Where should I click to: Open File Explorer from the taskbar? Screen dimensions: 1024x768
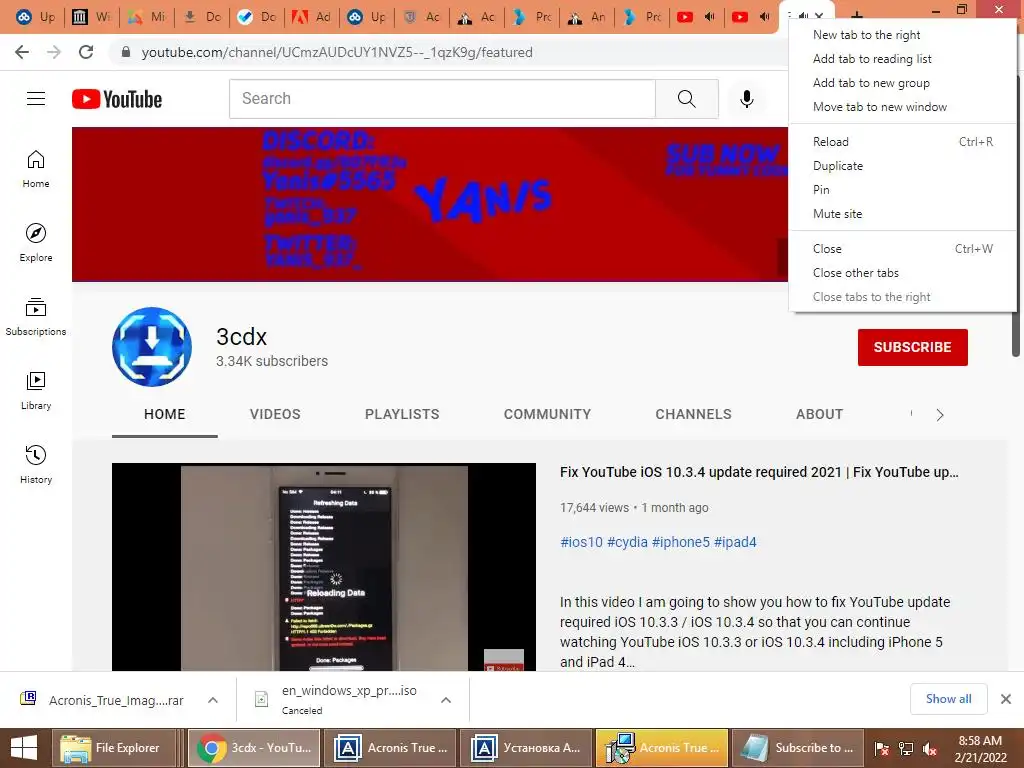coord(114,748)
